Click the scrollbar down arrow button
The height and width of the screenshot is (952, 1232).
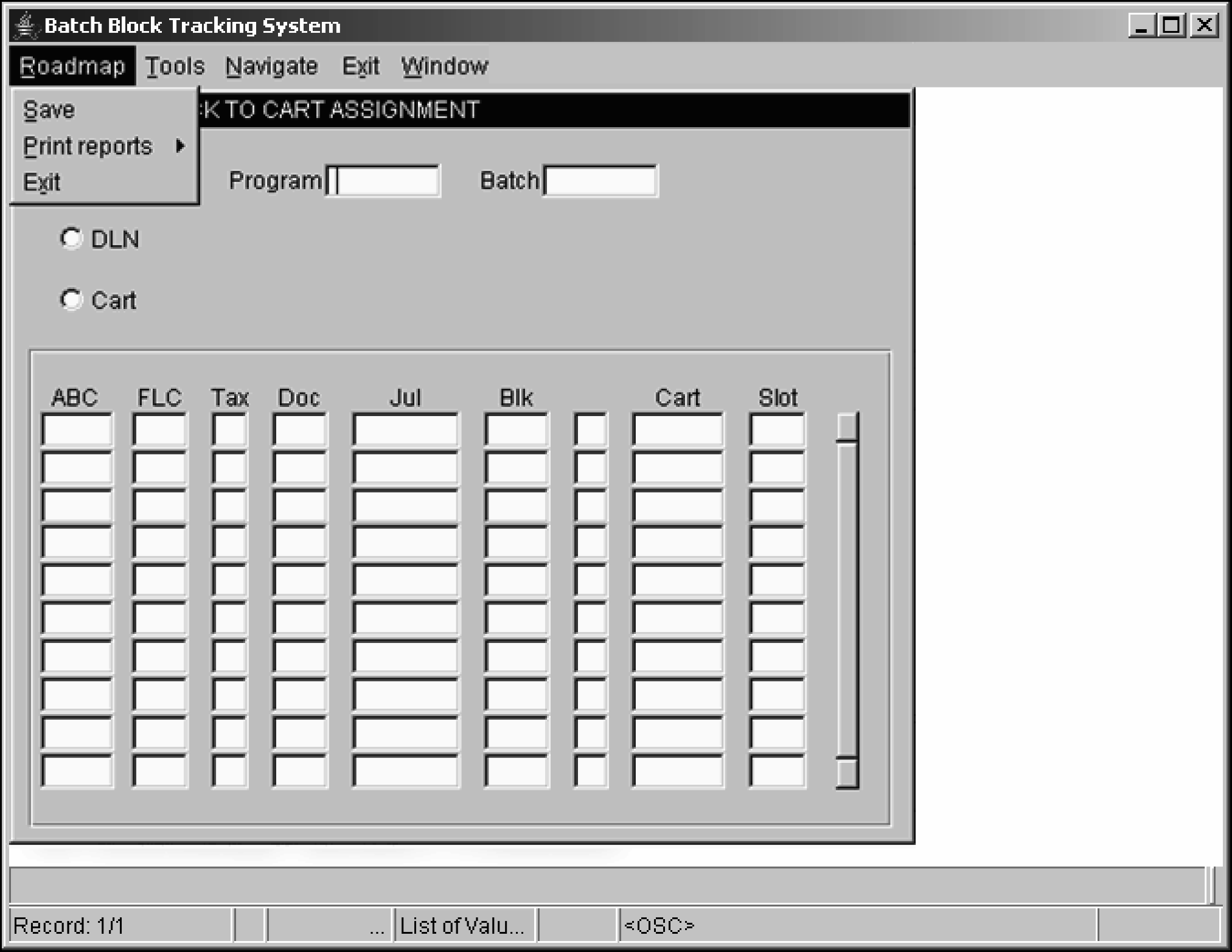847,773
